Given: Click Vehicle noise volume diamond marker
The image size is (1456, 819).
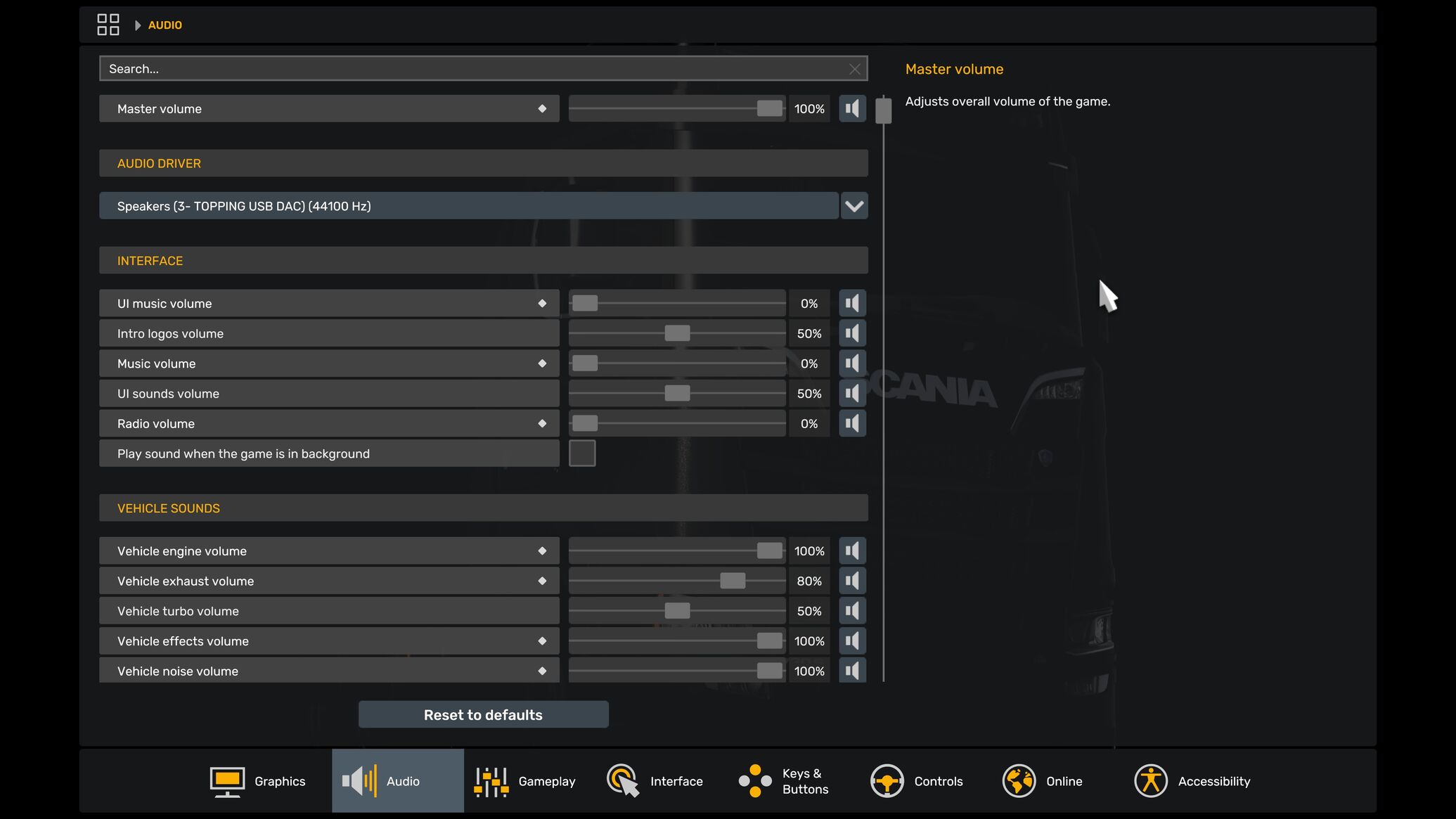Looking at the screenshot, I should point(542,671).
